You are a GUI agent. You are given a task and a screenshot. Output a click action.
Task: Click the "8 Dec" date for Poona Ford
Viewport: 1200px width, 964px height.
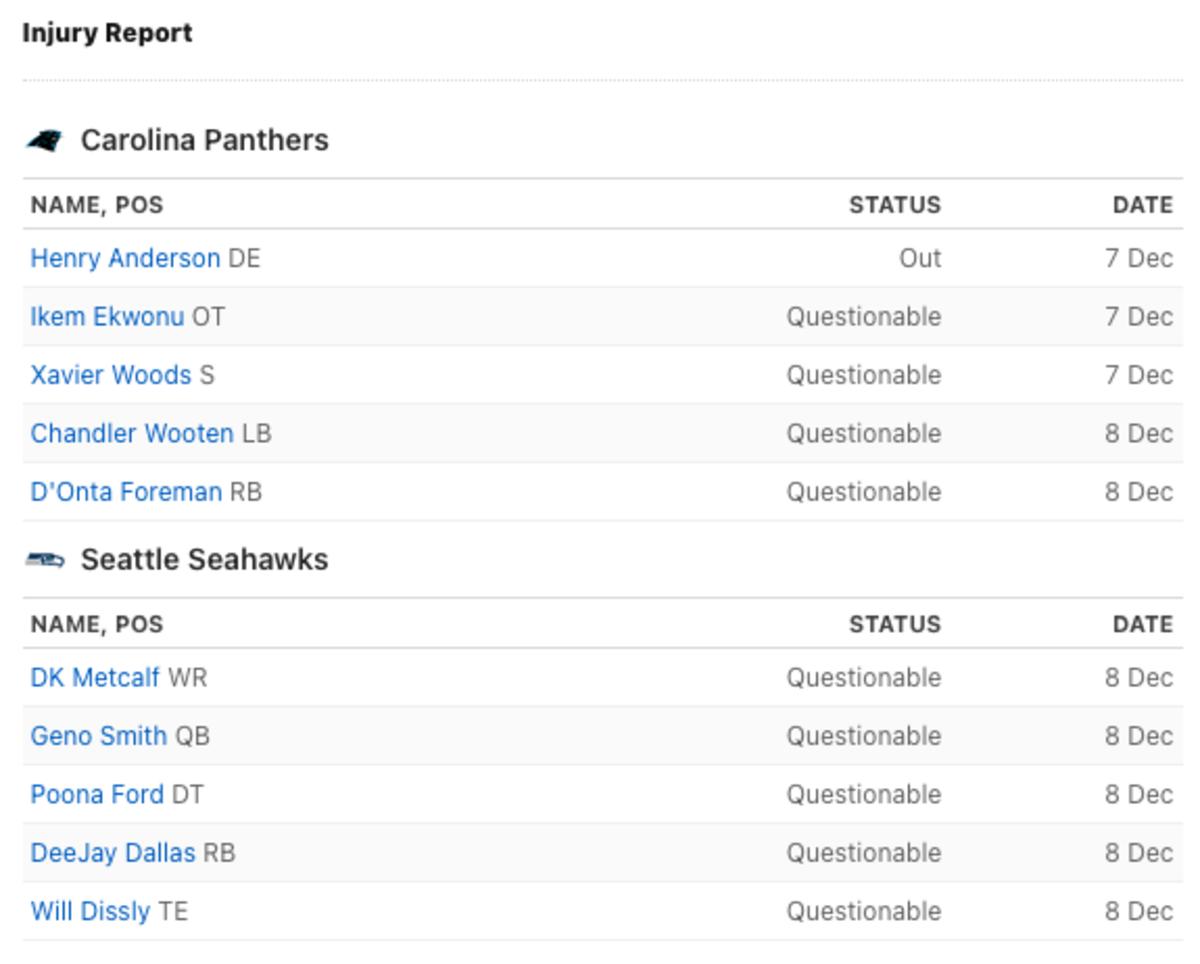[x=1138, y=795]
